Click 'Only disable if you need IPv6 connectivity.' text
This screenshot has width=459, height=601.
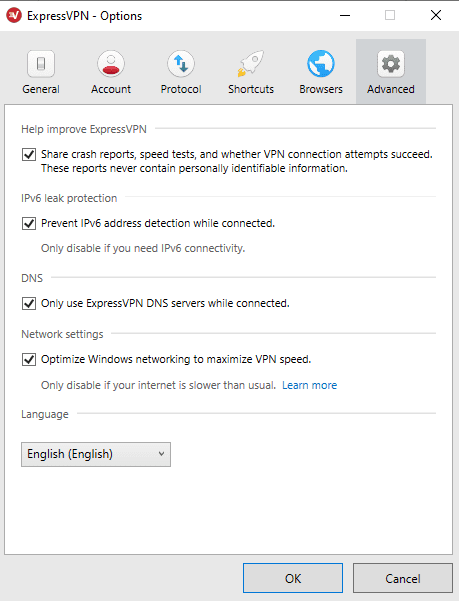point(143,248)
